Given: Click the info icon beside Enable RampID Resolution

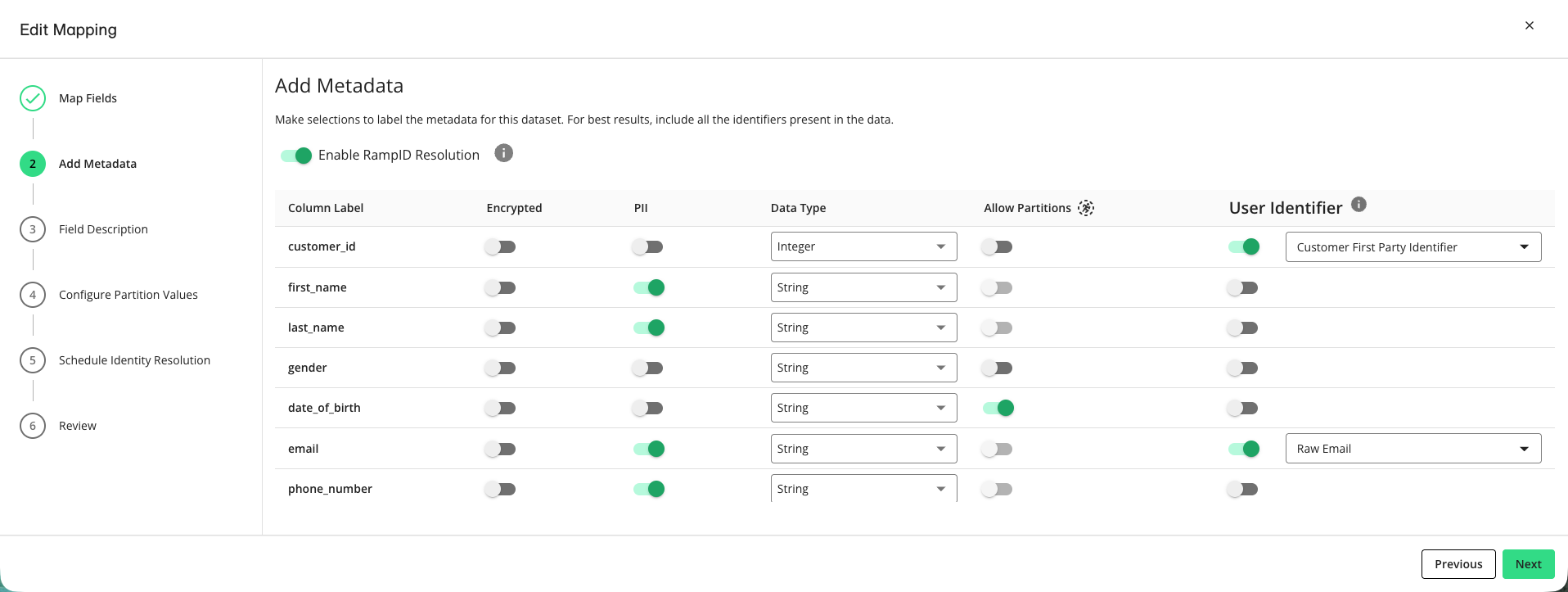Looking at the screenshot, I should click(x=504, y=153).
